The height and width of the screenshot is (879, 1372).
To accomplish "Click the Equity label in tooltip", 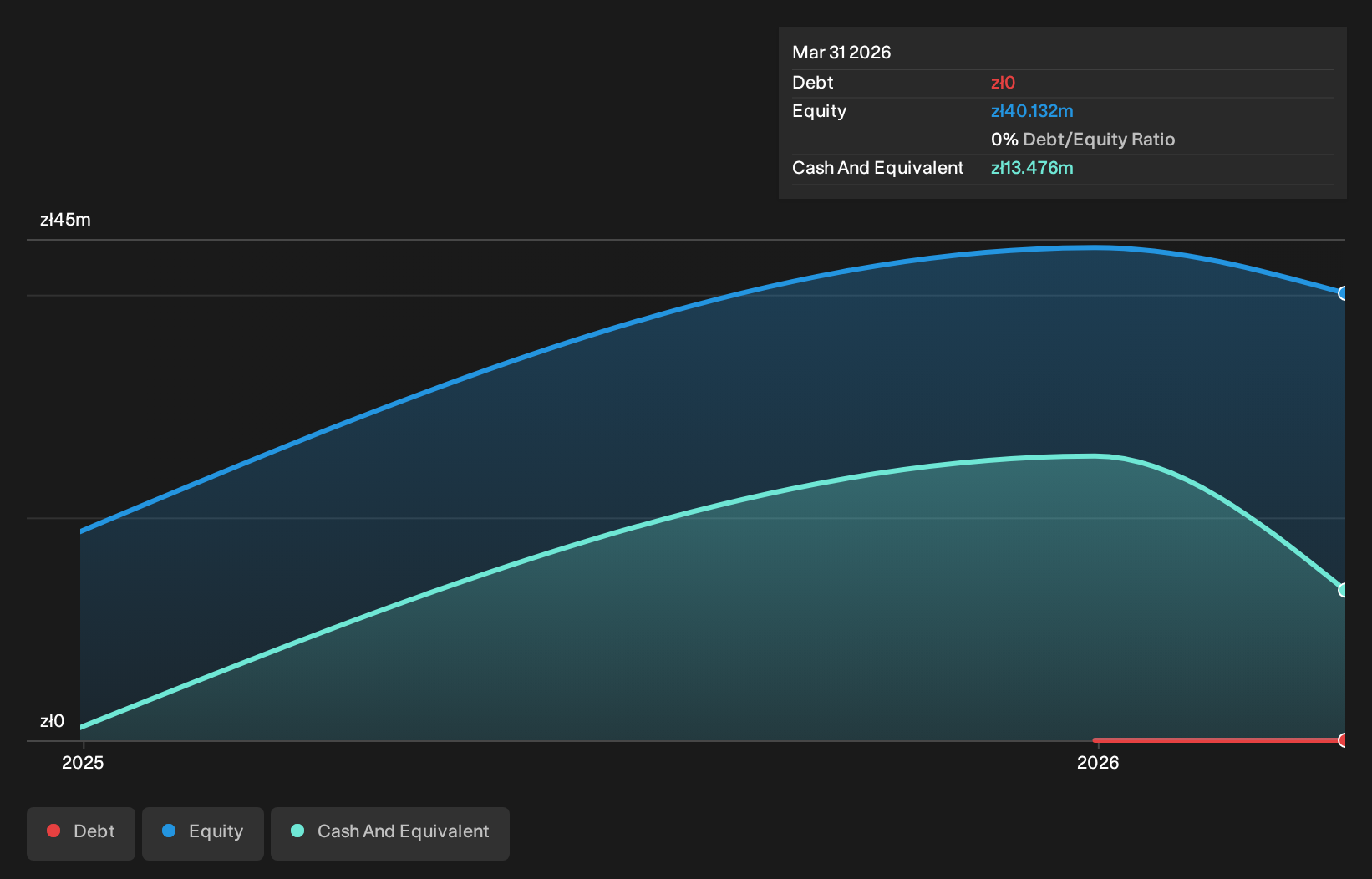I will click(820, 111).
